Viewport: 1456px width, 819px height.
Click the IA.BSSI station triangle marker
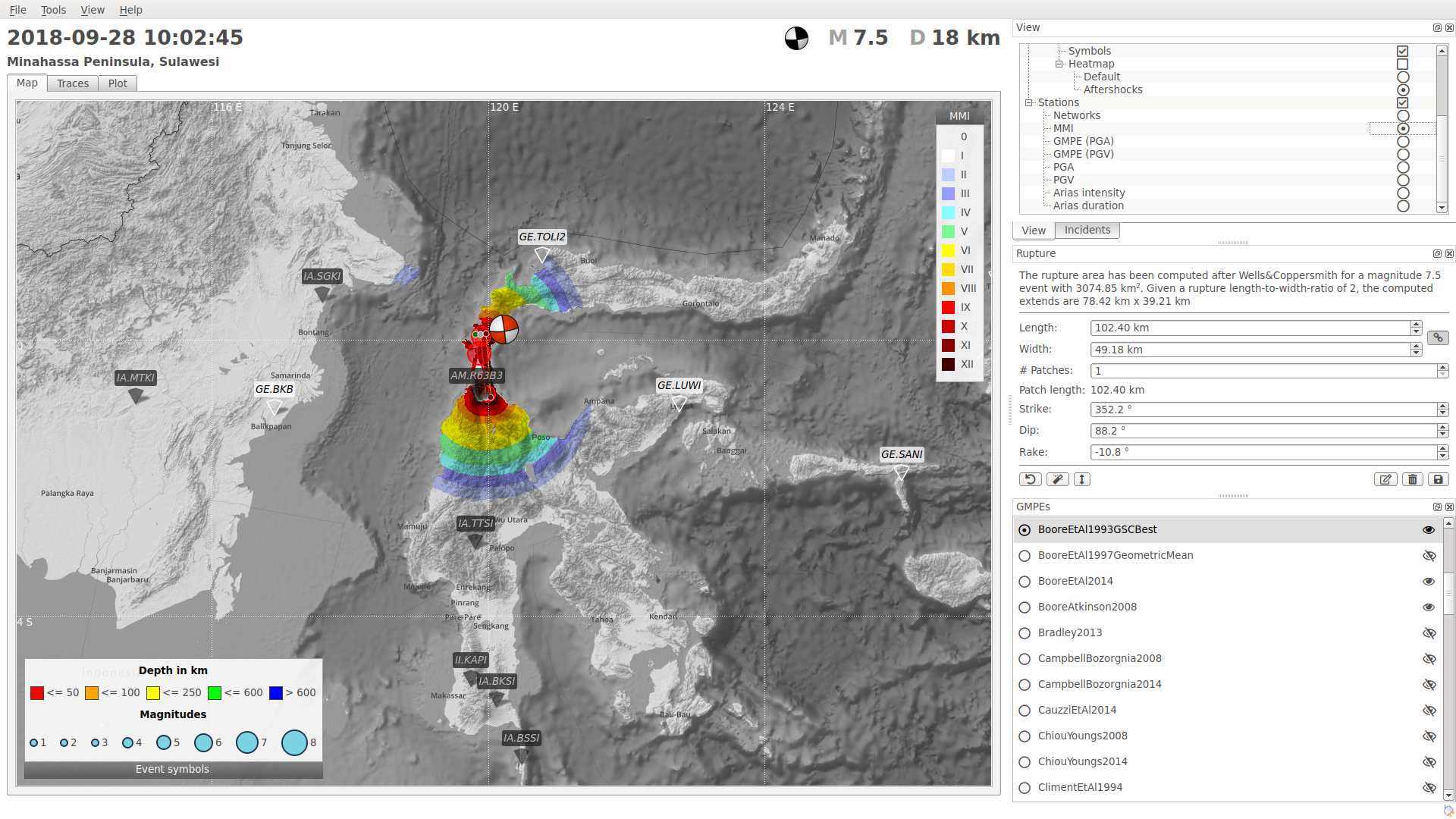coord(521,756)
